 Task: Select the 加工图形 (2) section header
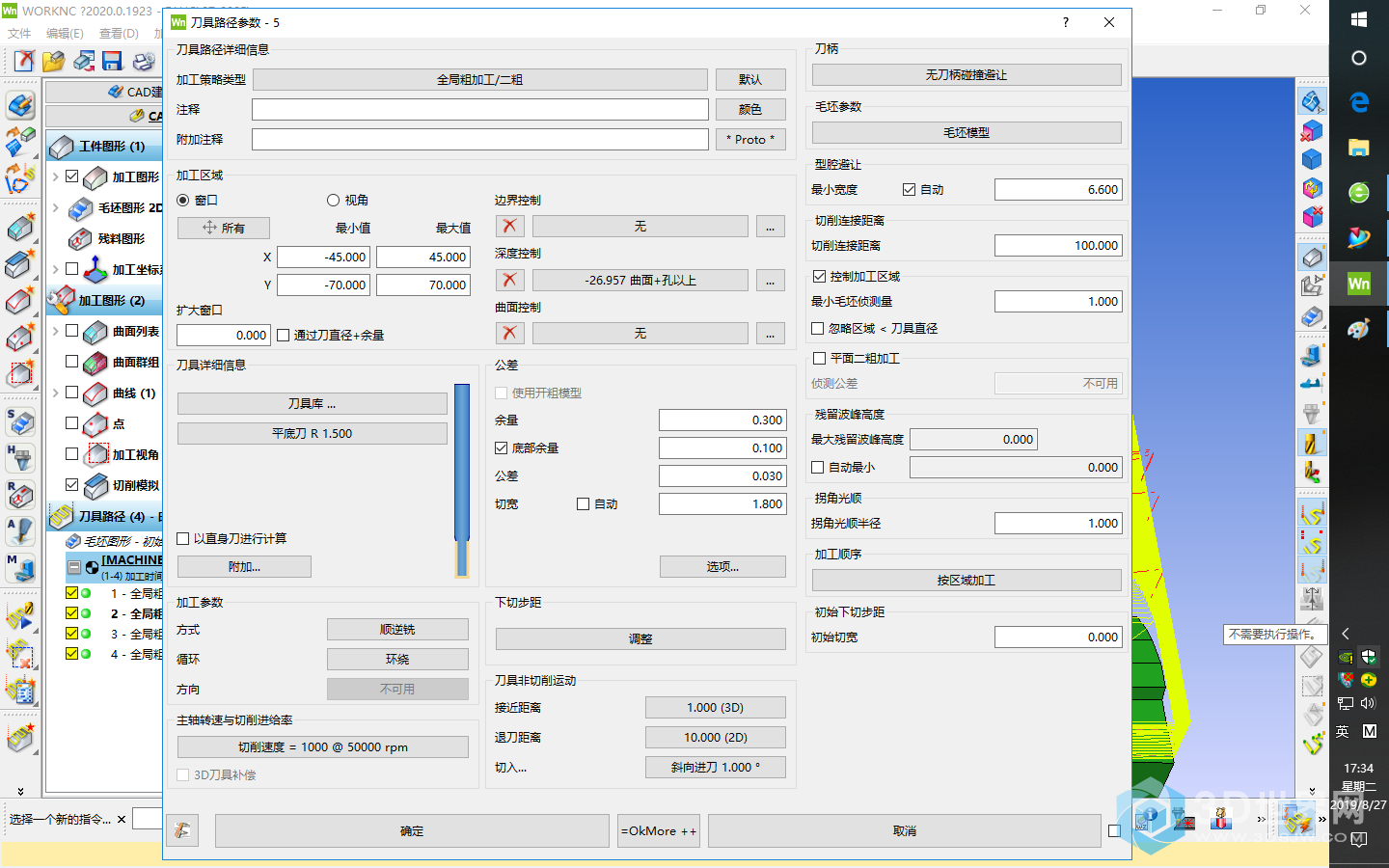(x=104, y=301)
